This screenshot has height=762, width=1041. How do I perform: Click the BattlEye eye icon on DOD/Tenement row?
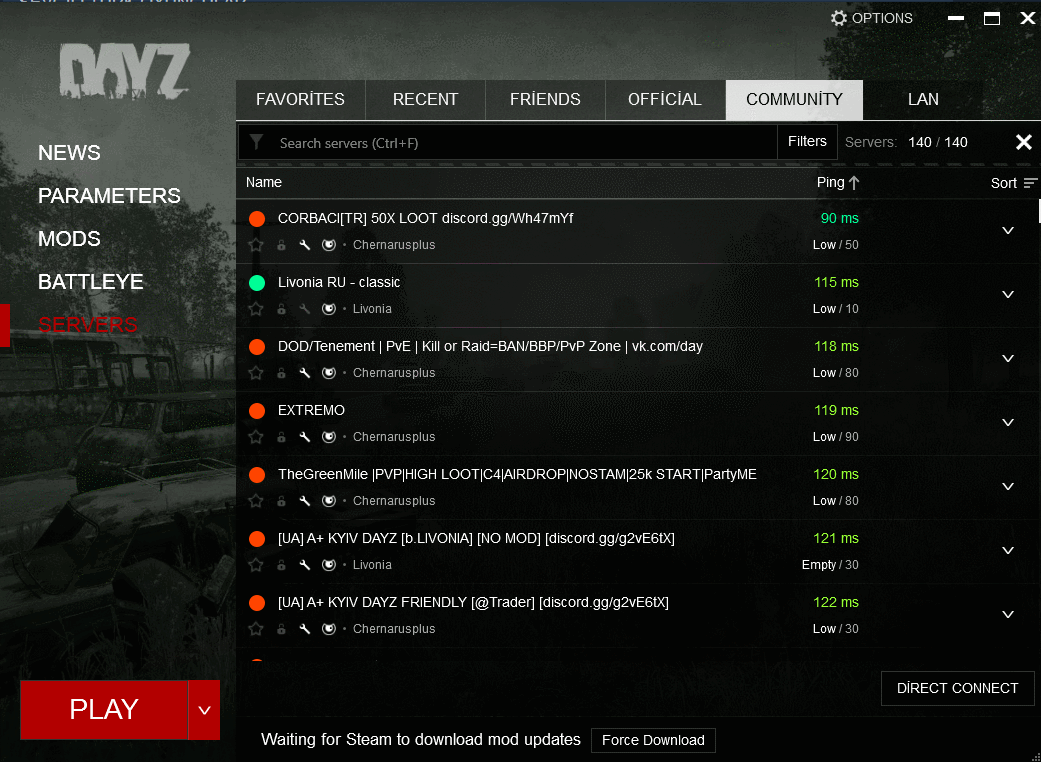[329, 373]
